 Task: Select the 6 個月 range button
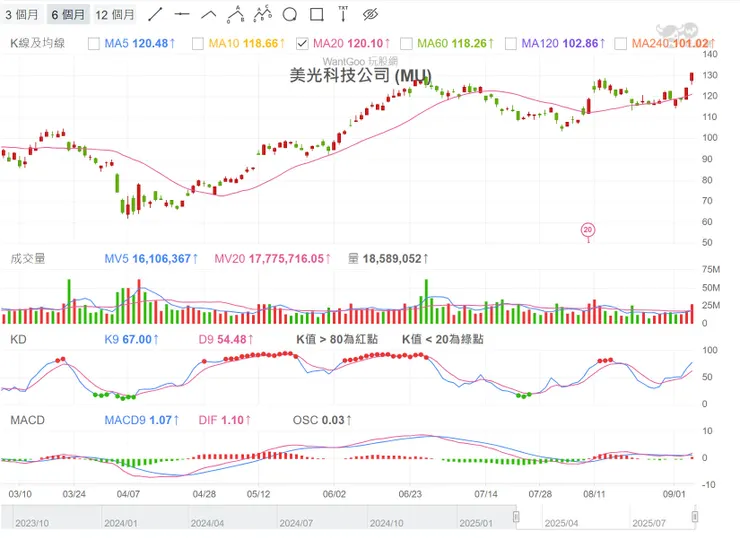pos(68,15)
